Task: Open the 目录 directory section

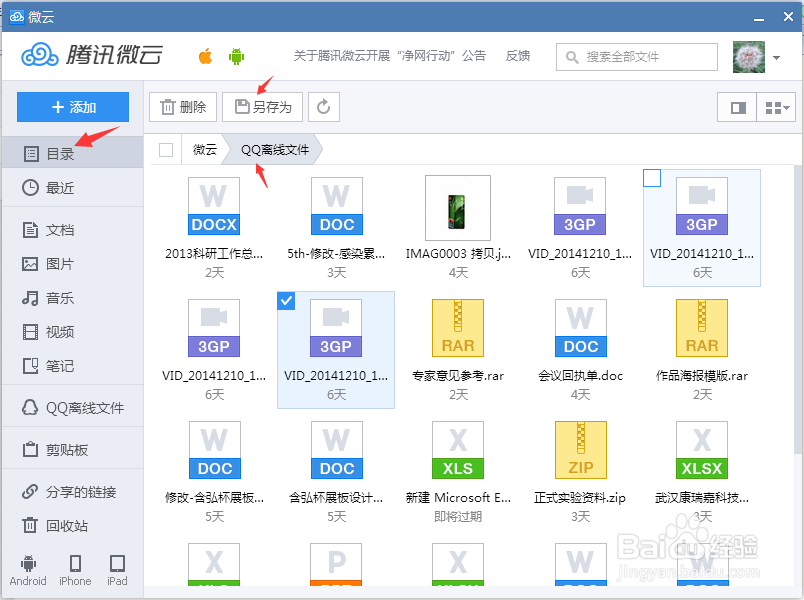Action: pos(72,153)
